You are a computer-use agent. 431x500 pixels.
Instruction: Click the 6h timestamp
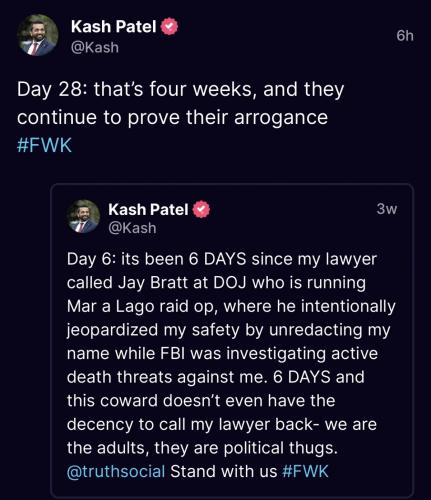405,35
